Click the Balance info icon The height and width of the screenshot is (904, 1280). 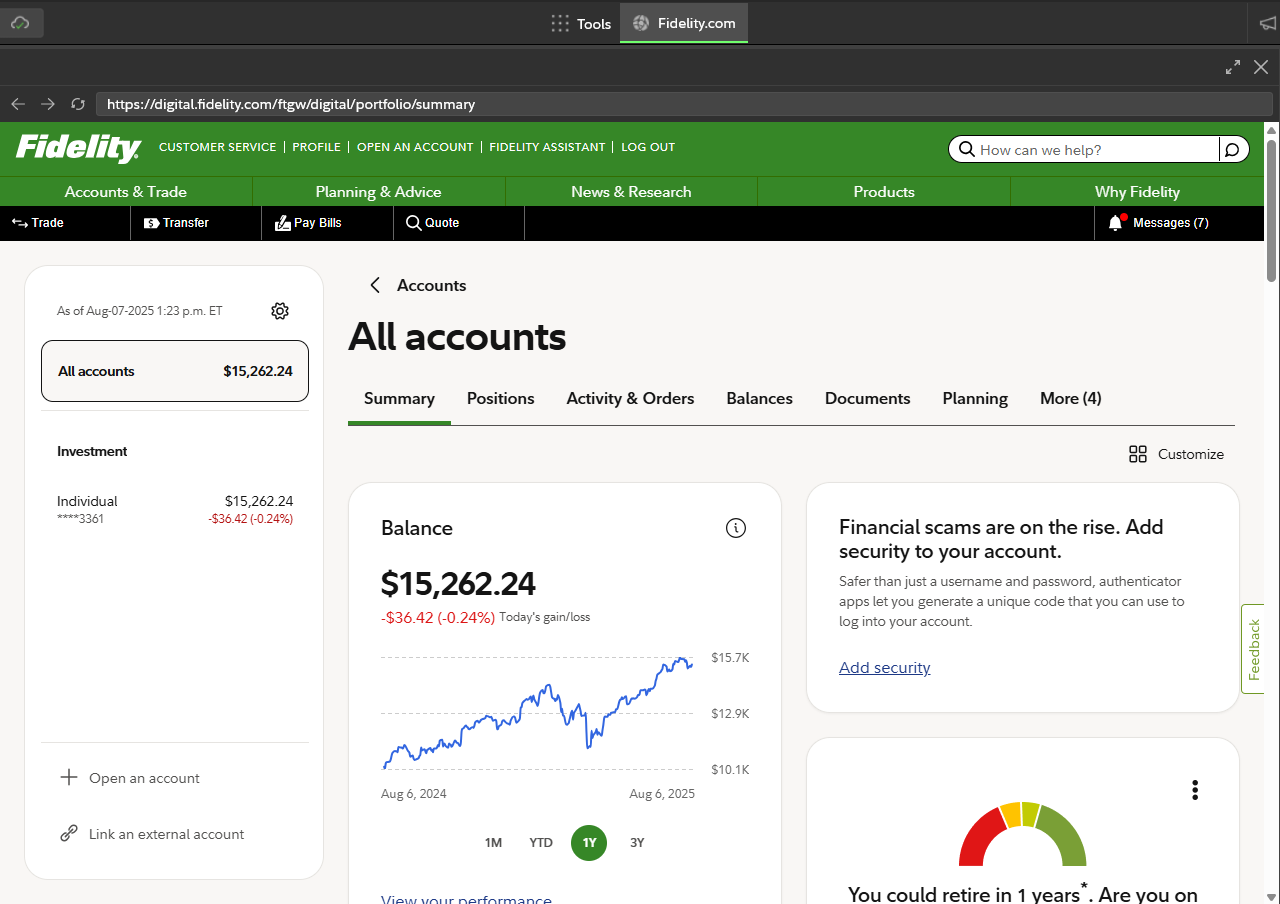pos(736,528)
